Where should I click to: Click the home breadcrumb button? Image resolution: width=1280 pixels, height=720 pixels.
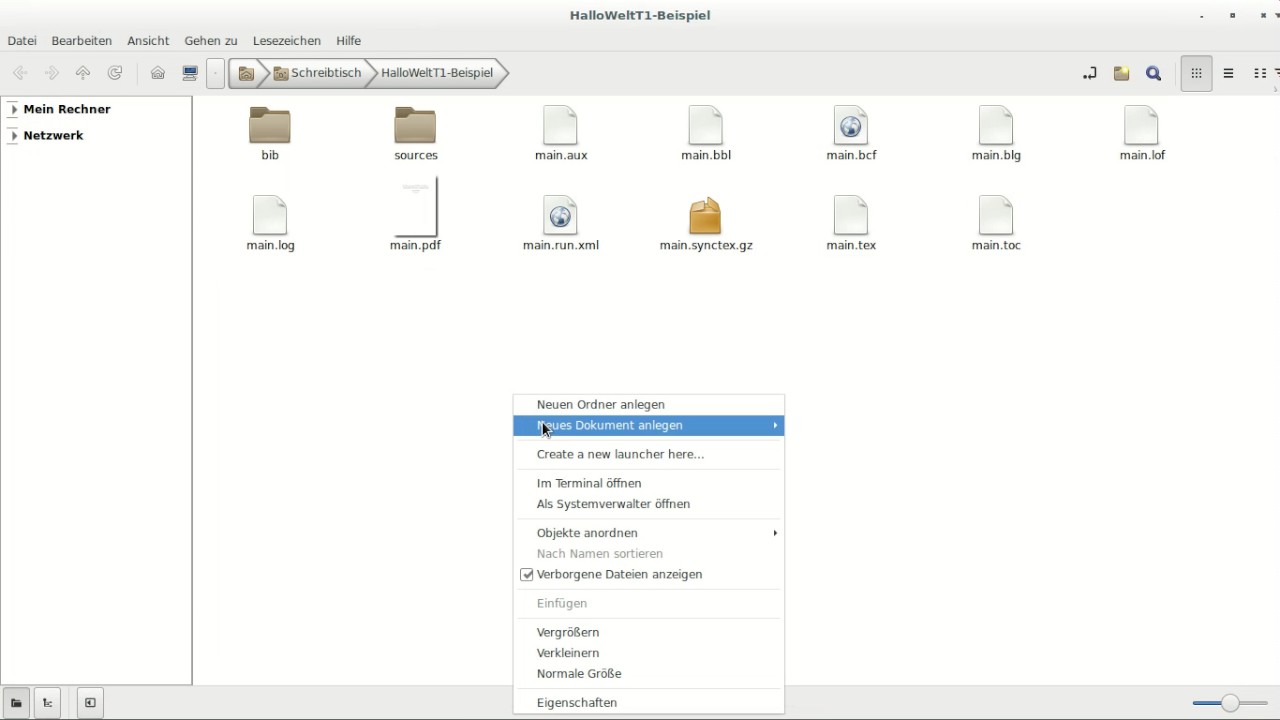246,73
